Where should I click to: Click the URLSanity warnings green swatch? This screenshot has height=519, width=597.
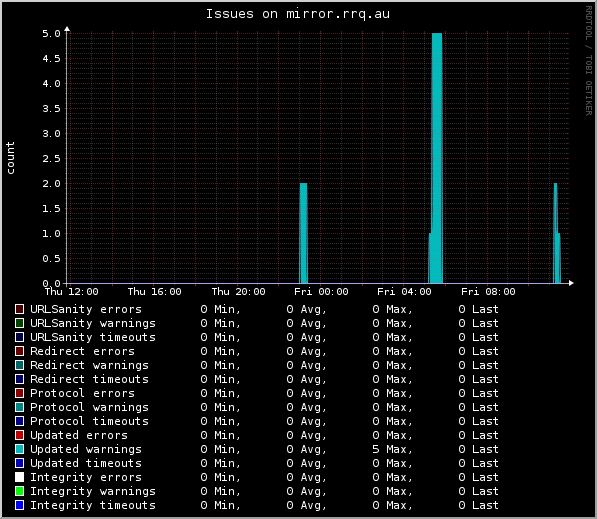pos(19,323)
